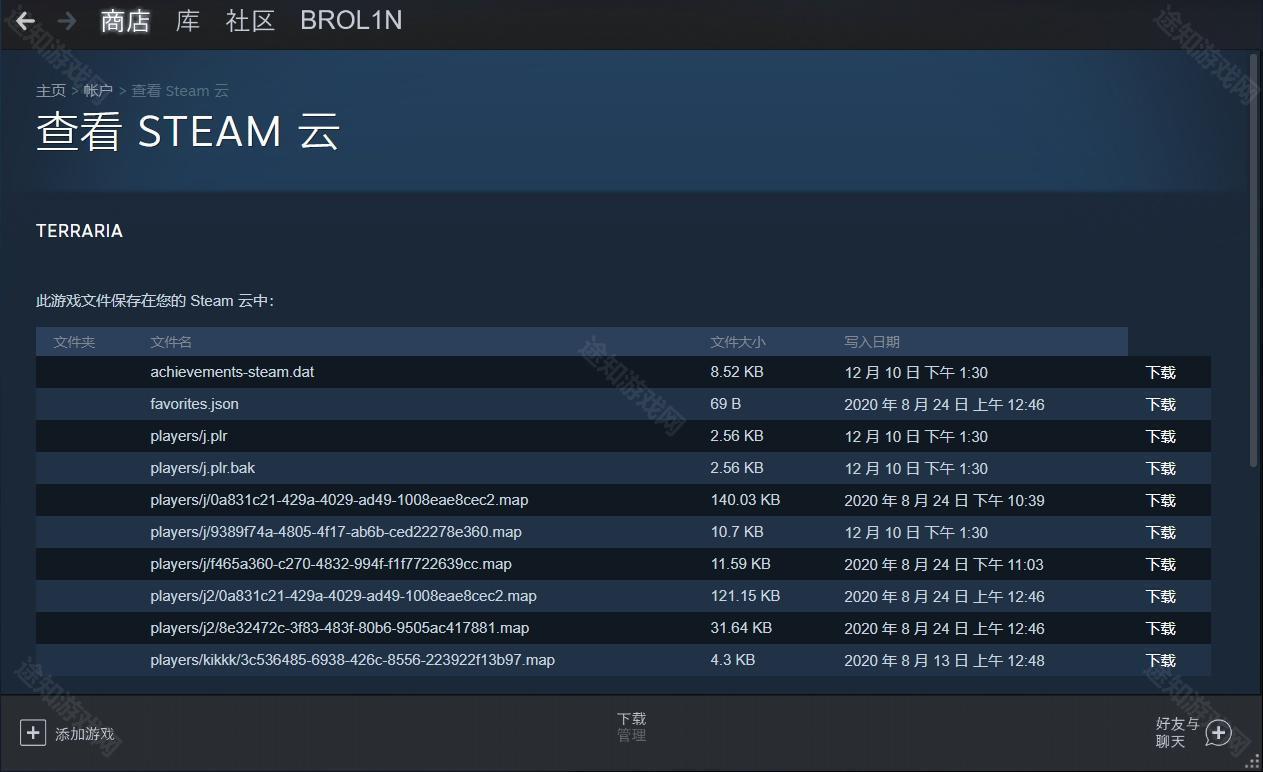1263x772 pixels.
Task: Click the 8 月 13 日 date cell
Action: coord(944,660)
